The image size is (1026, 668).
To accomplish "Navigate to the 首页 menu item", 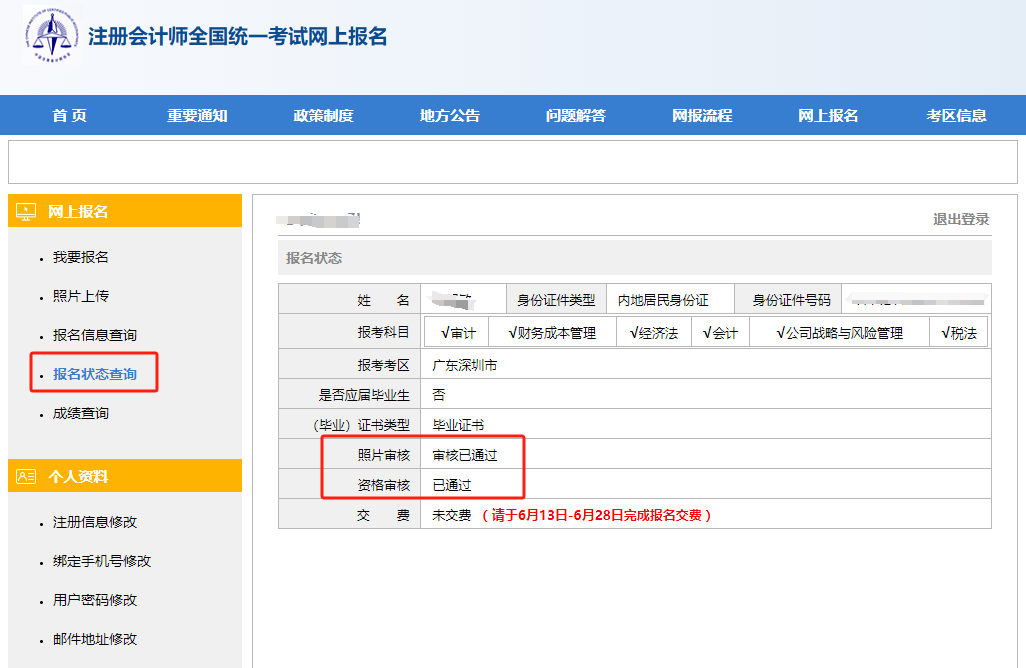I will point(66,115).
